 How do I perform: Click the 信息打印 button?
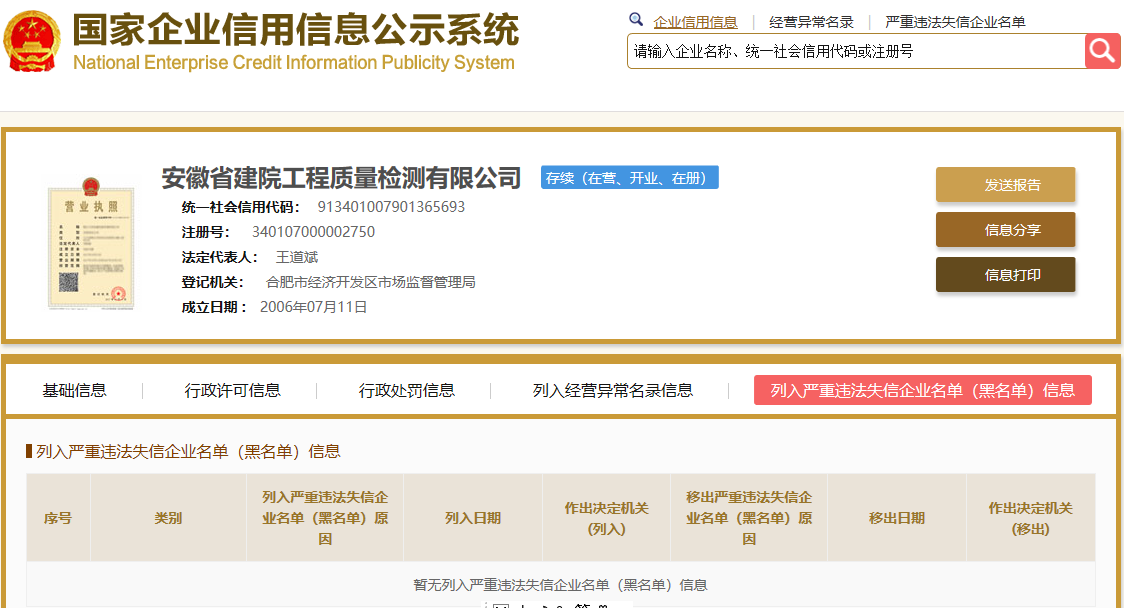coord(1005,275)
